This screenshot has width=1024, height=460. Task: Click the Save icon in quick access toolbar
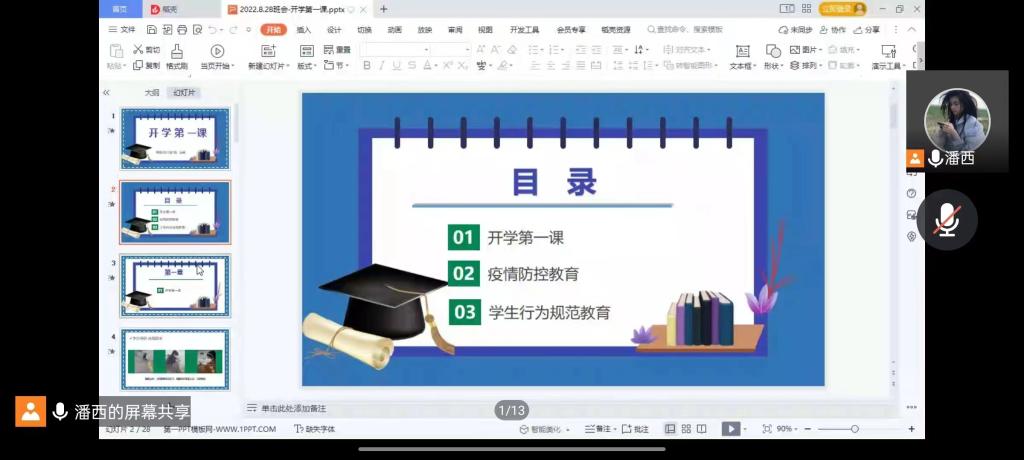click(151, 30)
